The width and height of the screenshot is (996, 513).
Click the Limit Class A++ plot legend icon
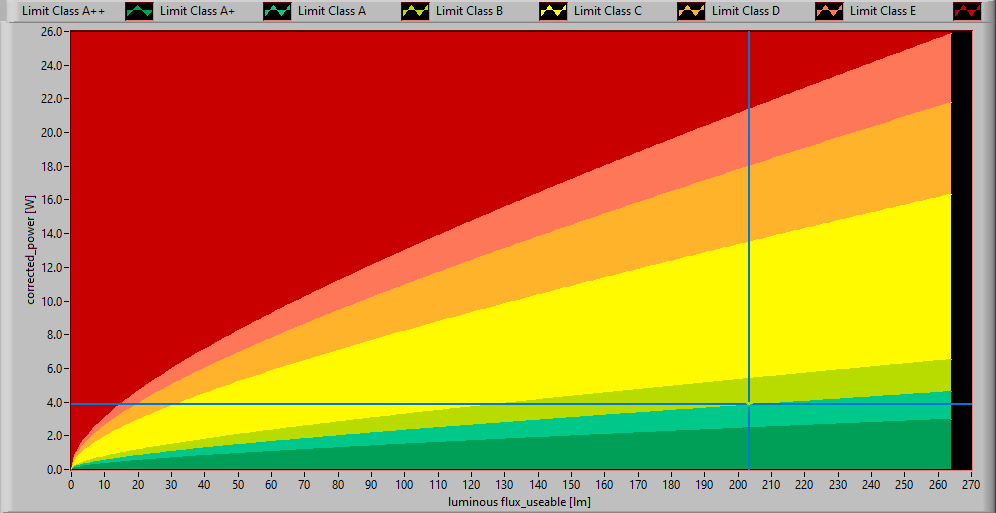pyautogui.click(x=141, y=12)
